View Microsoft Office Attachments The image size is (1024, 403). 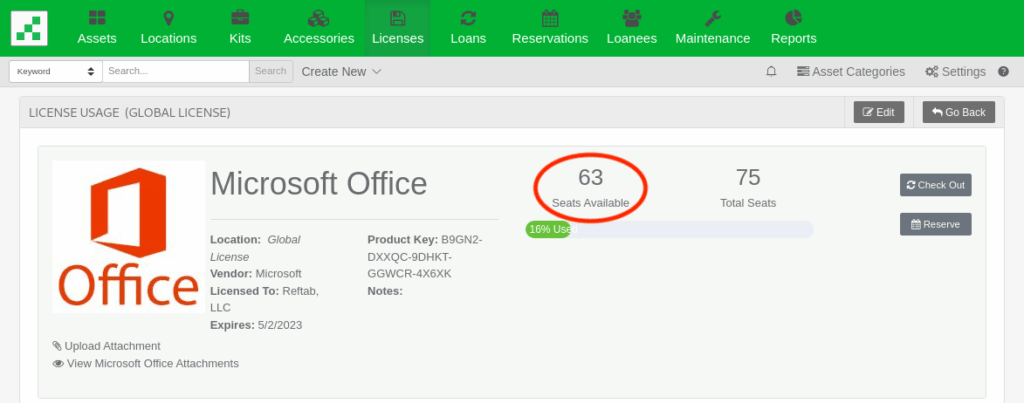pyautogui.click(x=152, y=363)
